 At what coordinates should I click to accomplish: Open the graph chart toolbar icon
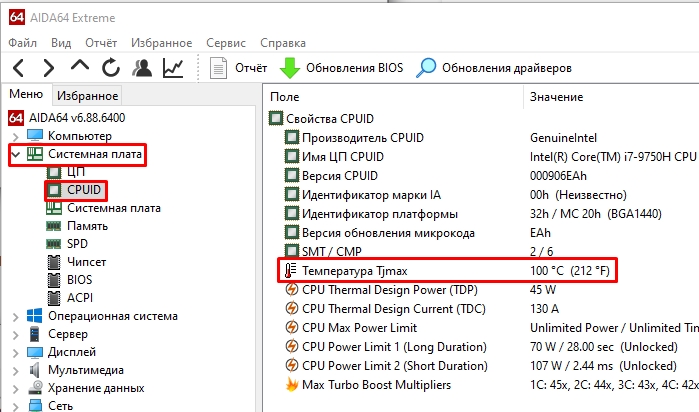click(173, 68)
